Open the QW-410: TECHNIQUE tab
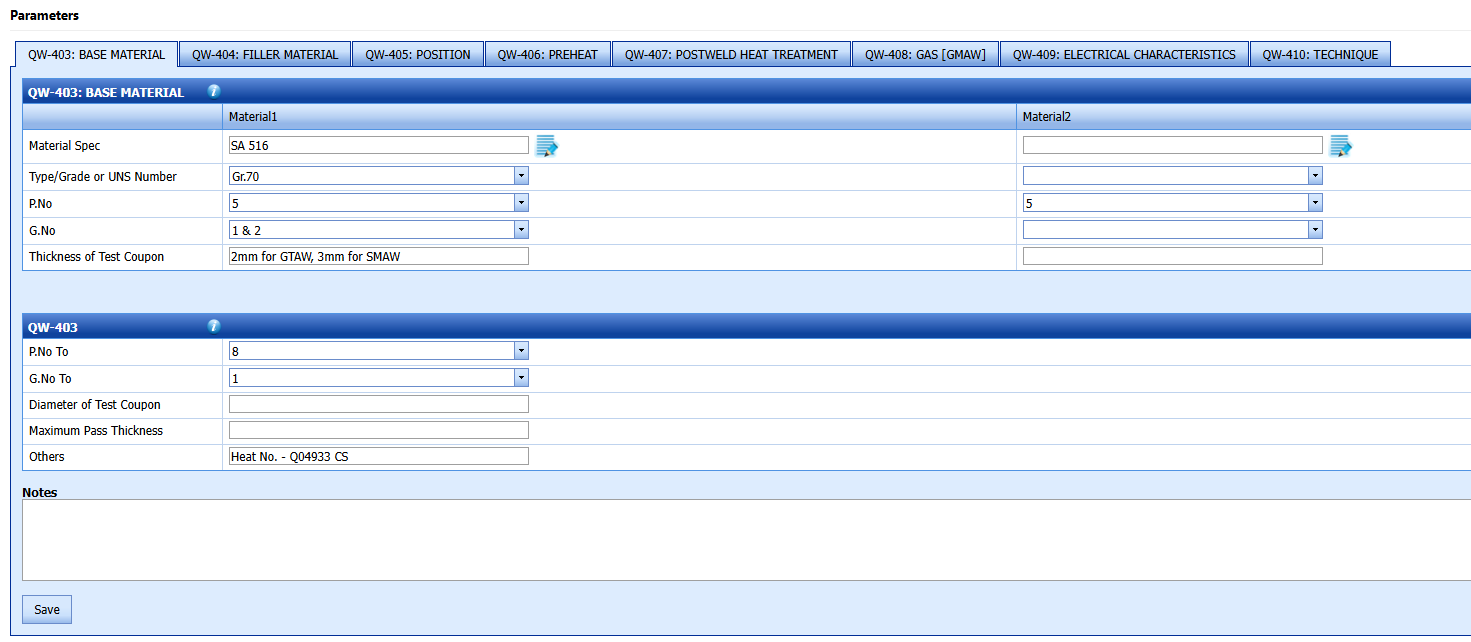The width and height of the screenshot is (1471, 642). 1319,55
